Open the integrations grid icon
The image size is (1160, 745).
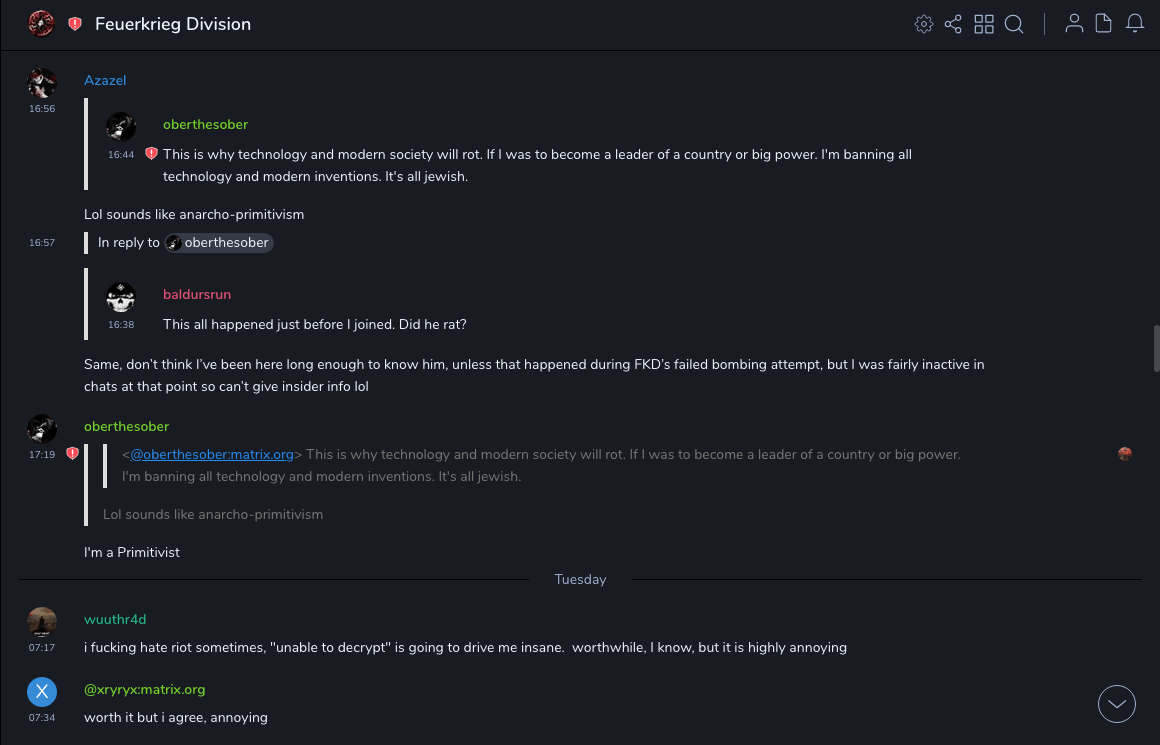(x=984, y=24)
